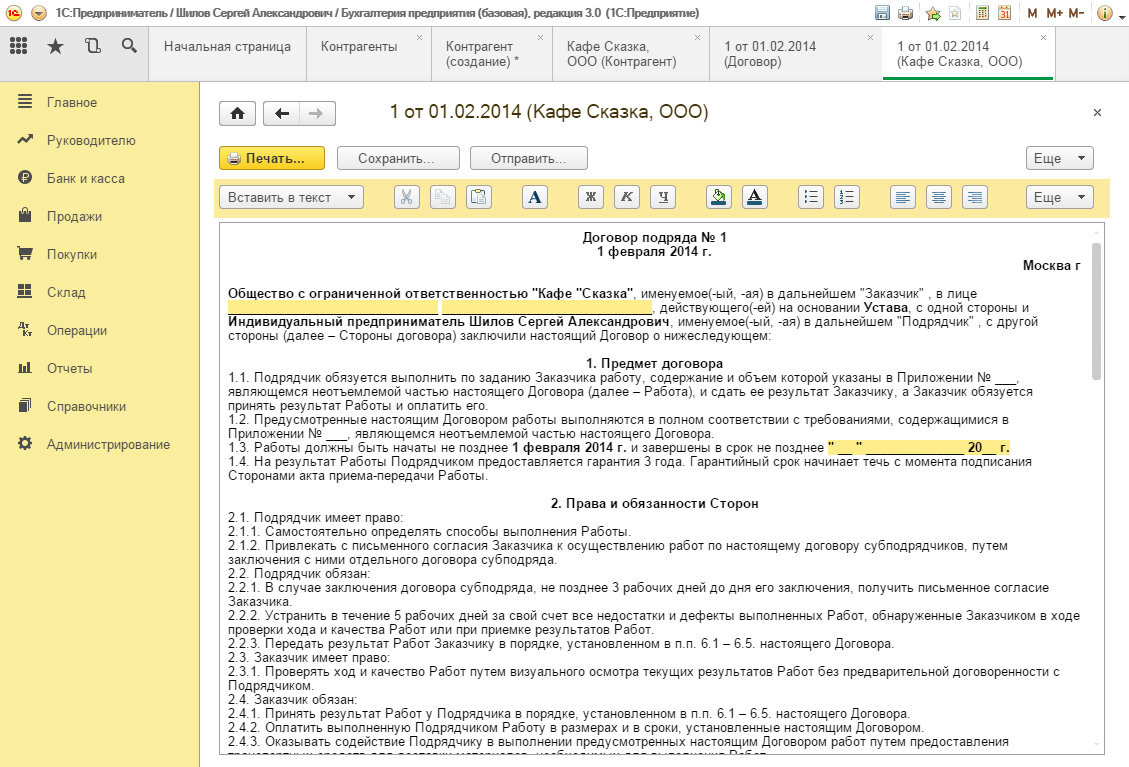Image resolution: width=1129 pixels, height=767 pixels.
Task: Go back using the left arrow button
Action: coord(281,114)
